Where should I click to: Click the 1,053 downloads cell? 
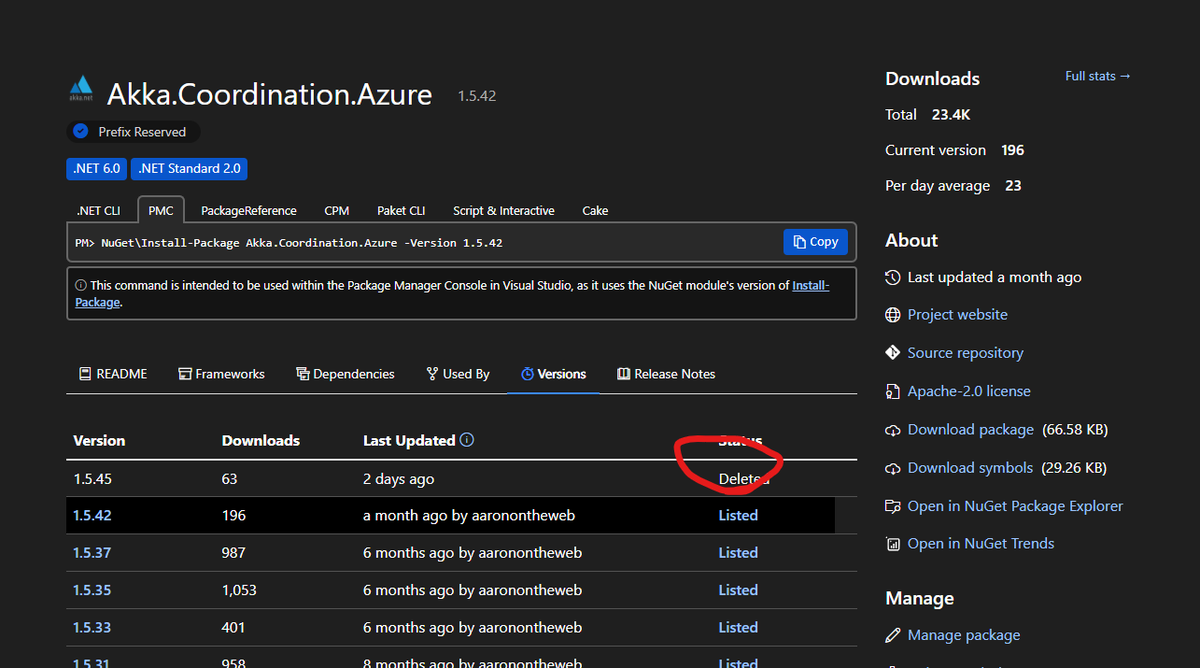pyautogui.click(x=239, y=591)
